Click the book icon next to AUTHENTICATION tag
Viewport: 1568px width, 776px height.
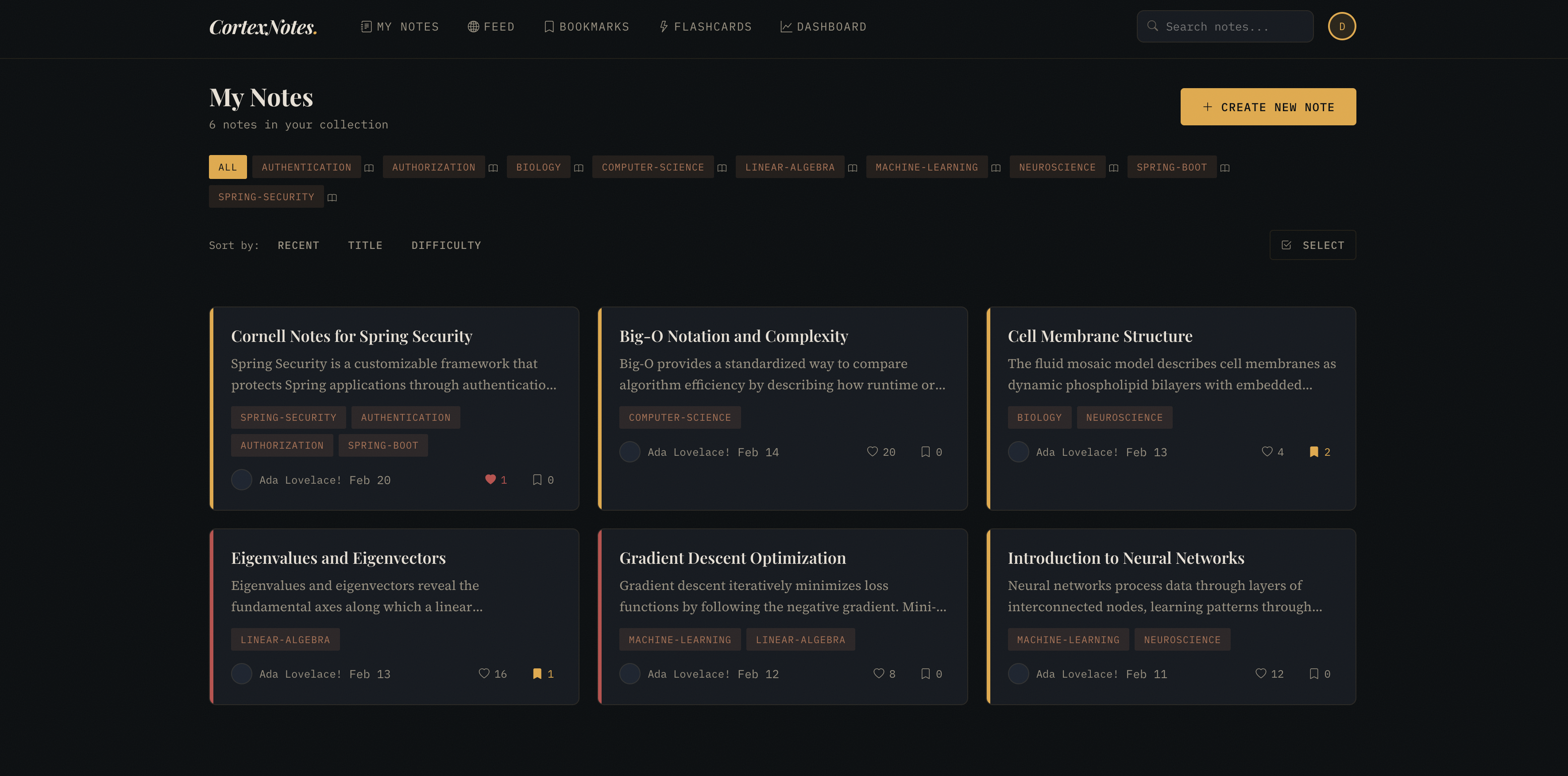[369, 167]
